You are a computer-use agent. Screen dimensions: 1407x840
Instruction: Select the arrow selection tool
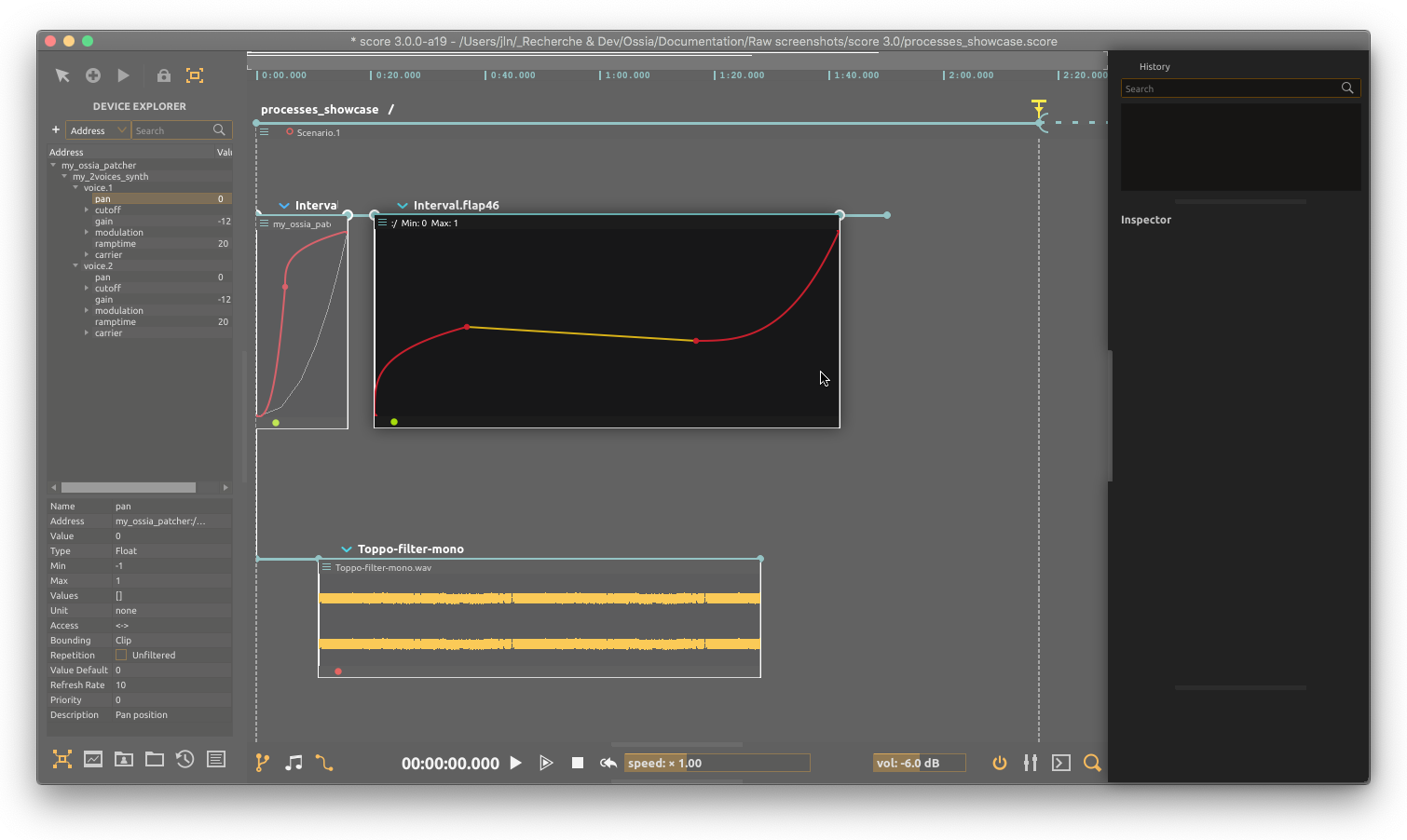coord(62,75)
